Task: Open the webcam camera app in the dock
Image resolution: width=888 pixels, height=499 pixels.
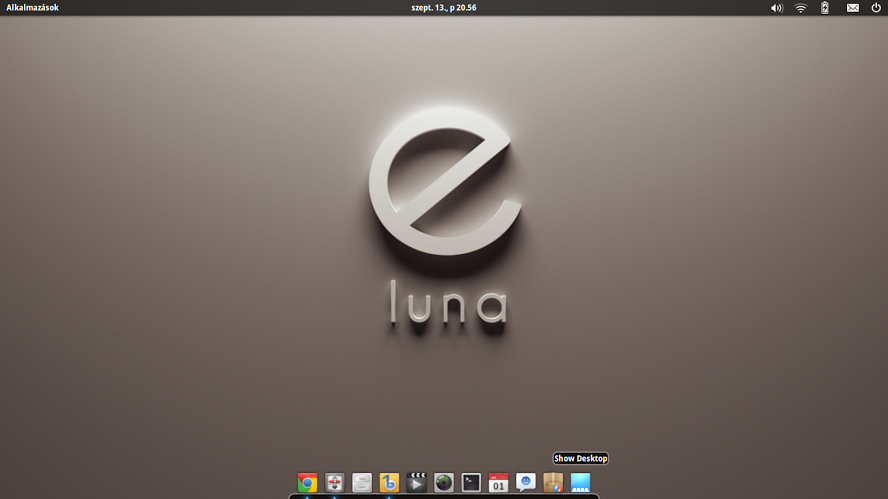Action: click(443, 483)
